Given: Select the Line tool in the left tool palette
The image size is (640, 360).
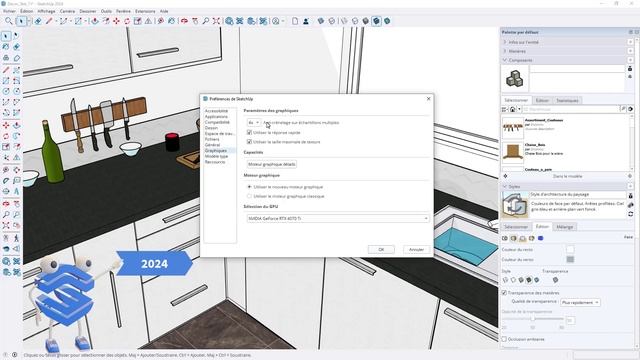Looking at the screenshot, I should pyautogui.click(x=6, y=70).
